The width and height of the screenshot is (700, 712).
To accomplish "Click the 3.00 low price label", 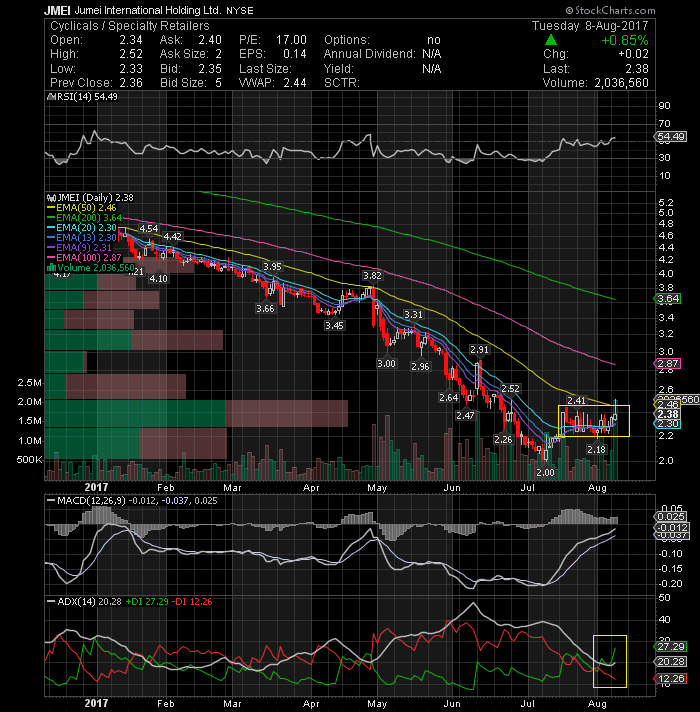I will [x=386, y=364].
